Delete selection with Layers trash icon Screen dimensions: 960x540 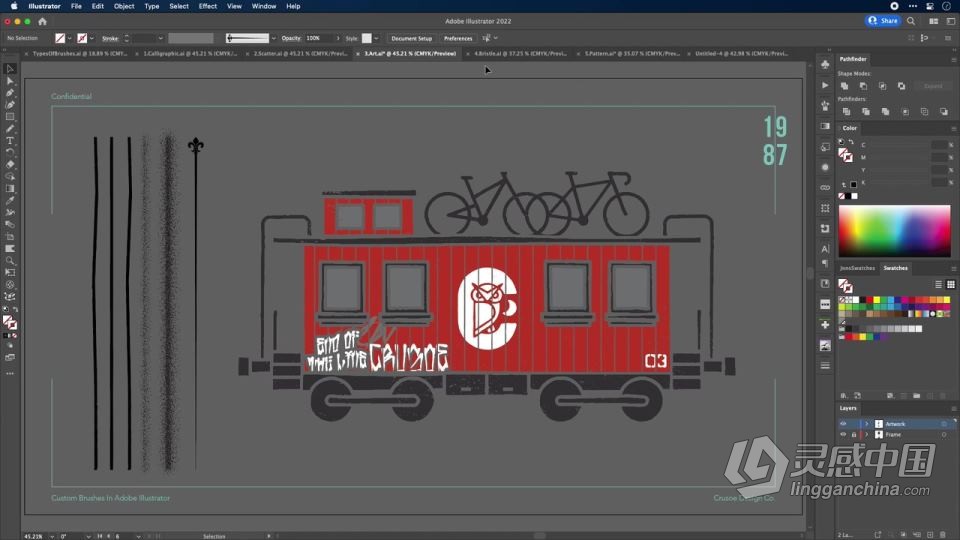click(943, 534)
